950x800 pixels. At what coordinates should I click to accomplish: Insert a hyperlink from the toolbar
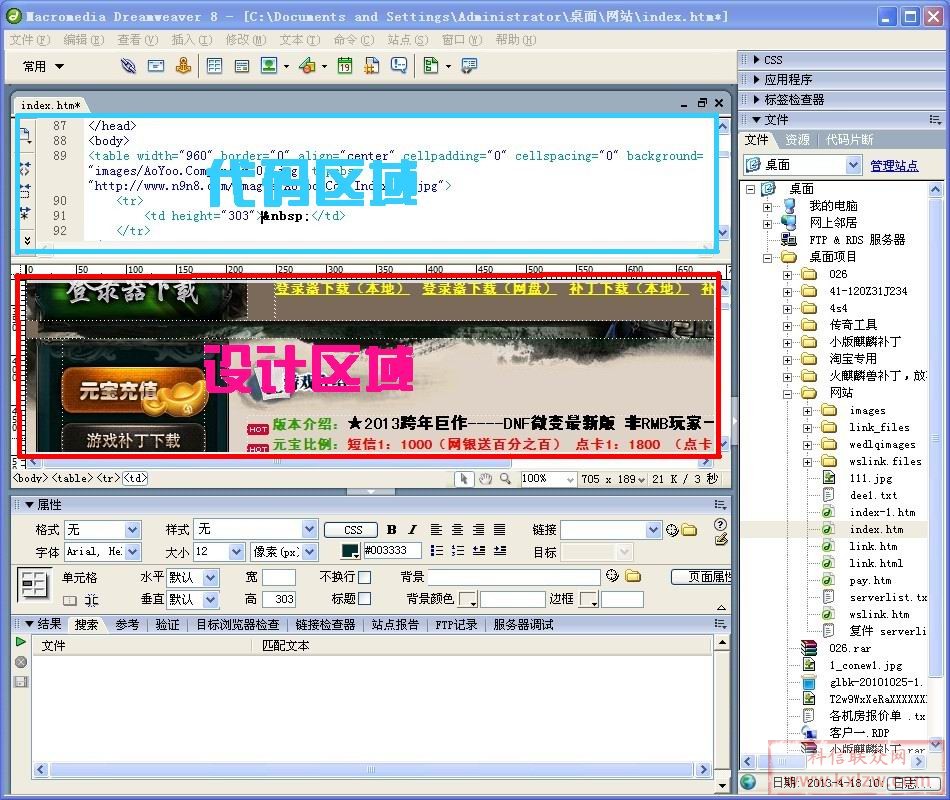(x=128, y=65)
